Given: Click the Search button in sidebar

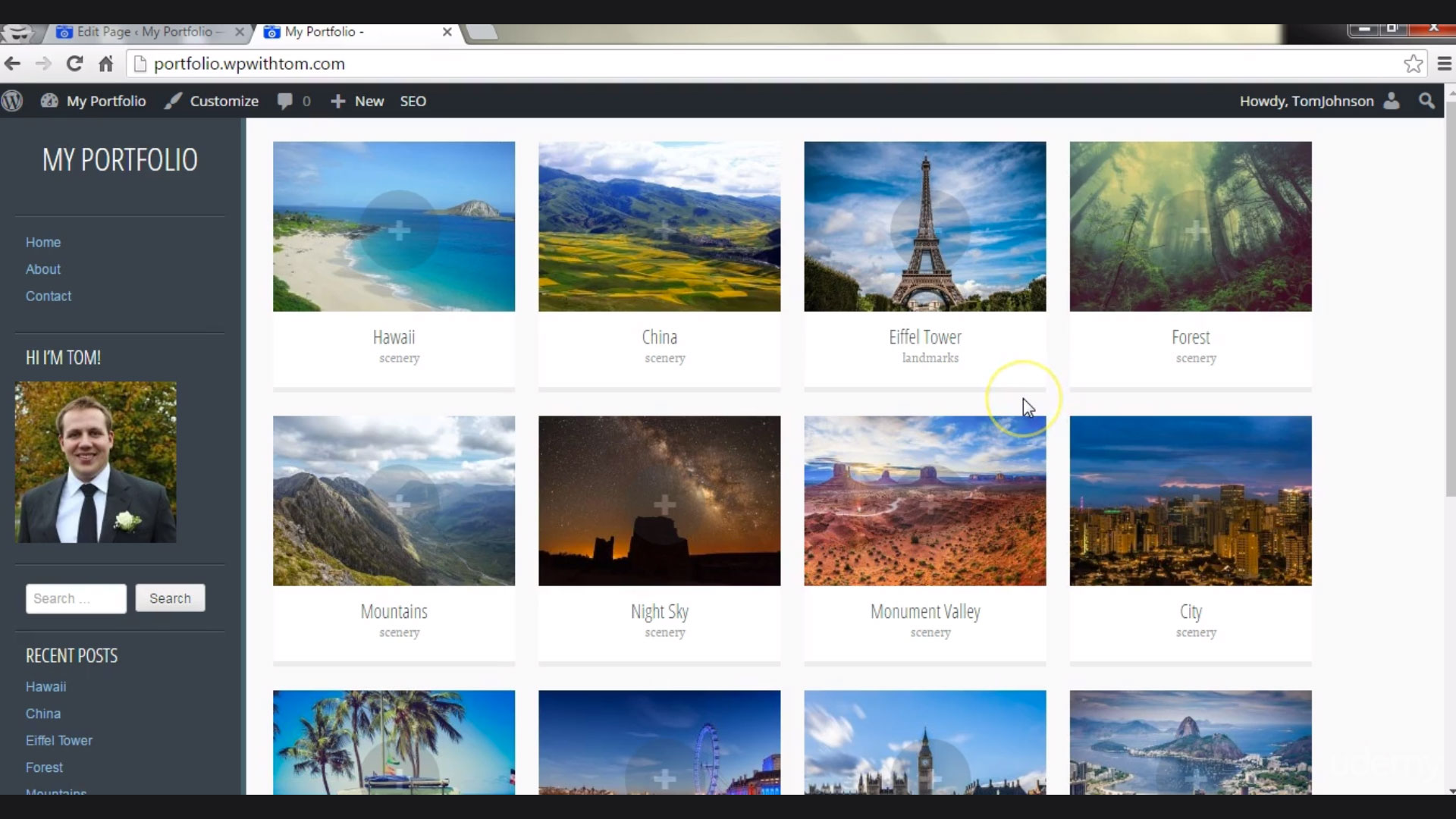Looking at the screenshot, I should coord(170,598).
